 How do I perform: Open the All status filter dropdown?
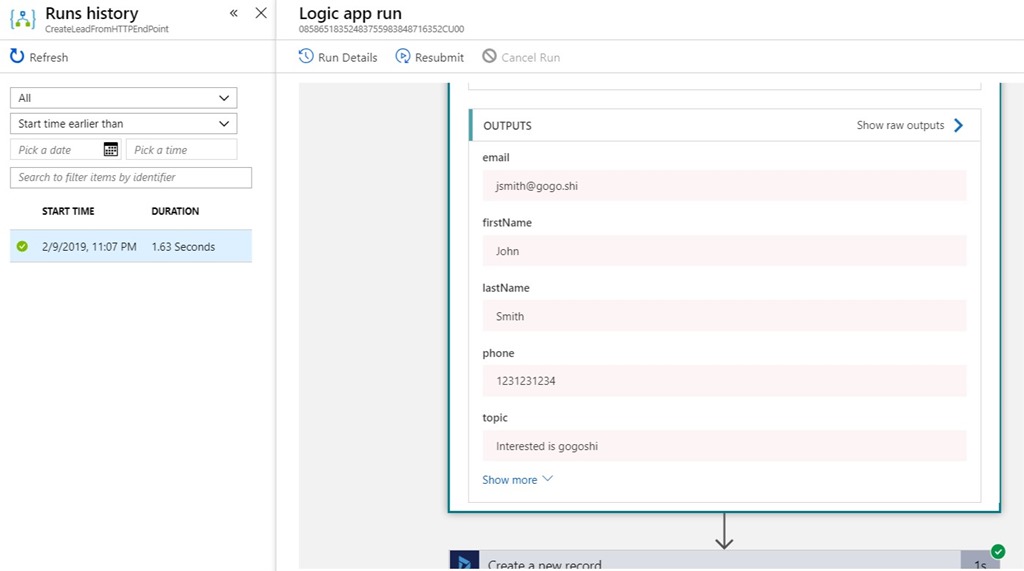123,98
